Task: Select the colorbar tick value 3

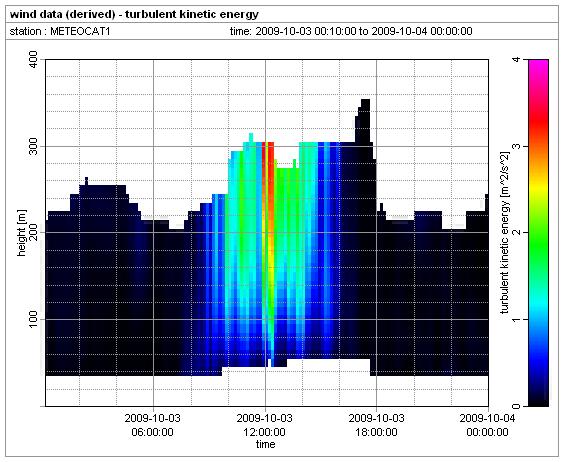Action: [517, 146]
